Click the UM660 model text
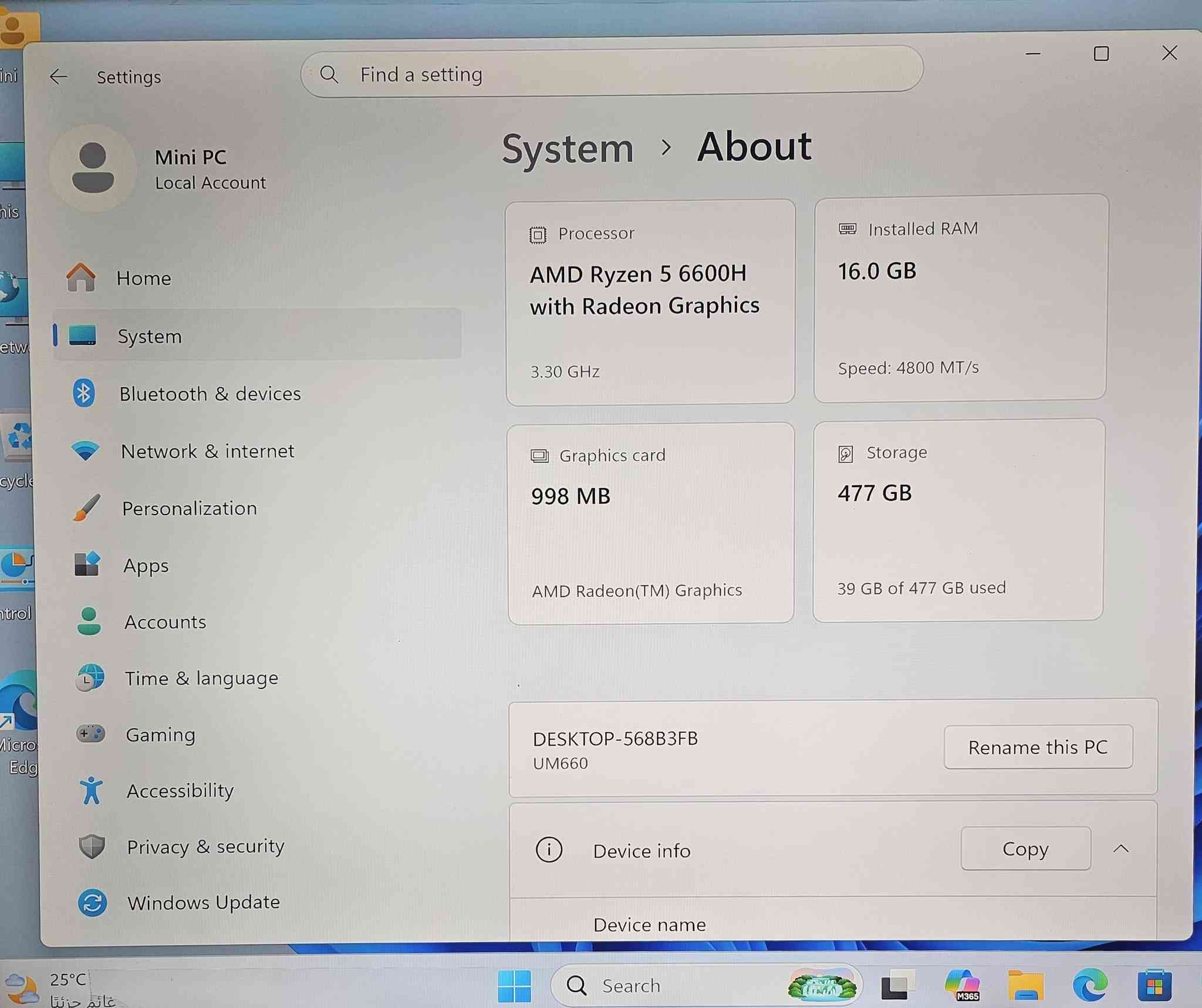The width and height of the screenshot is (1202, 1008). [560, 763]
